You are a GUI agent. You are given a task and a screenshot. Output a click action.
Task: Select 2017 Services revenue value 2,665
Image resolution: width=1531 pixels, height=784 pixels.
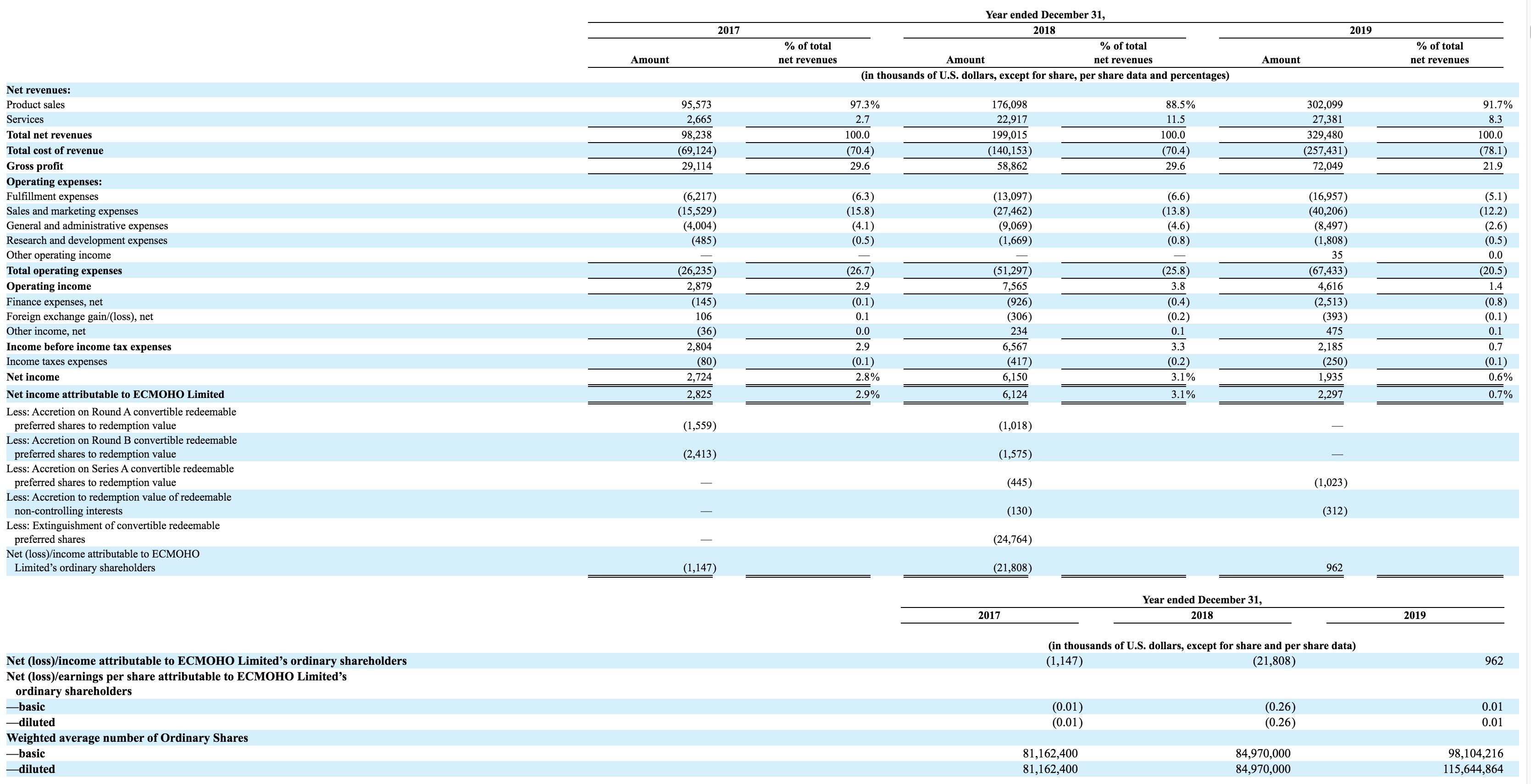pyautogui.click(x=699, y=119)
